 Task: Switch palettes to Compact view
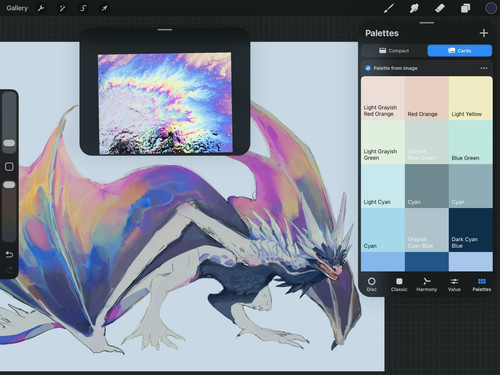(394, 51)
